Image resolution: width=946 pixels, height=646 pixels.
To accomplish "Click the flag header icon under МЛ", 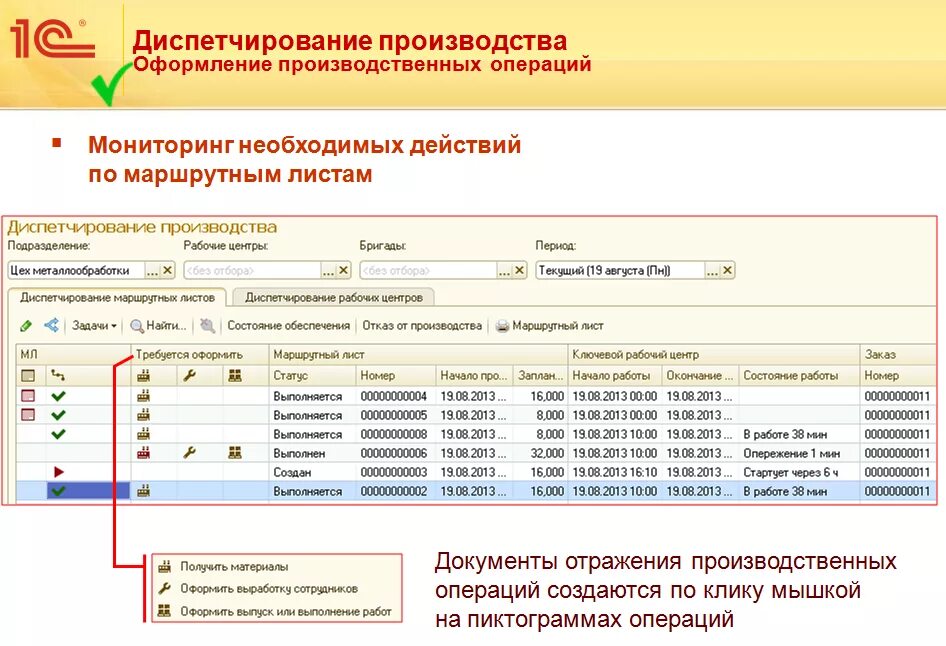I will pos(28,375).
